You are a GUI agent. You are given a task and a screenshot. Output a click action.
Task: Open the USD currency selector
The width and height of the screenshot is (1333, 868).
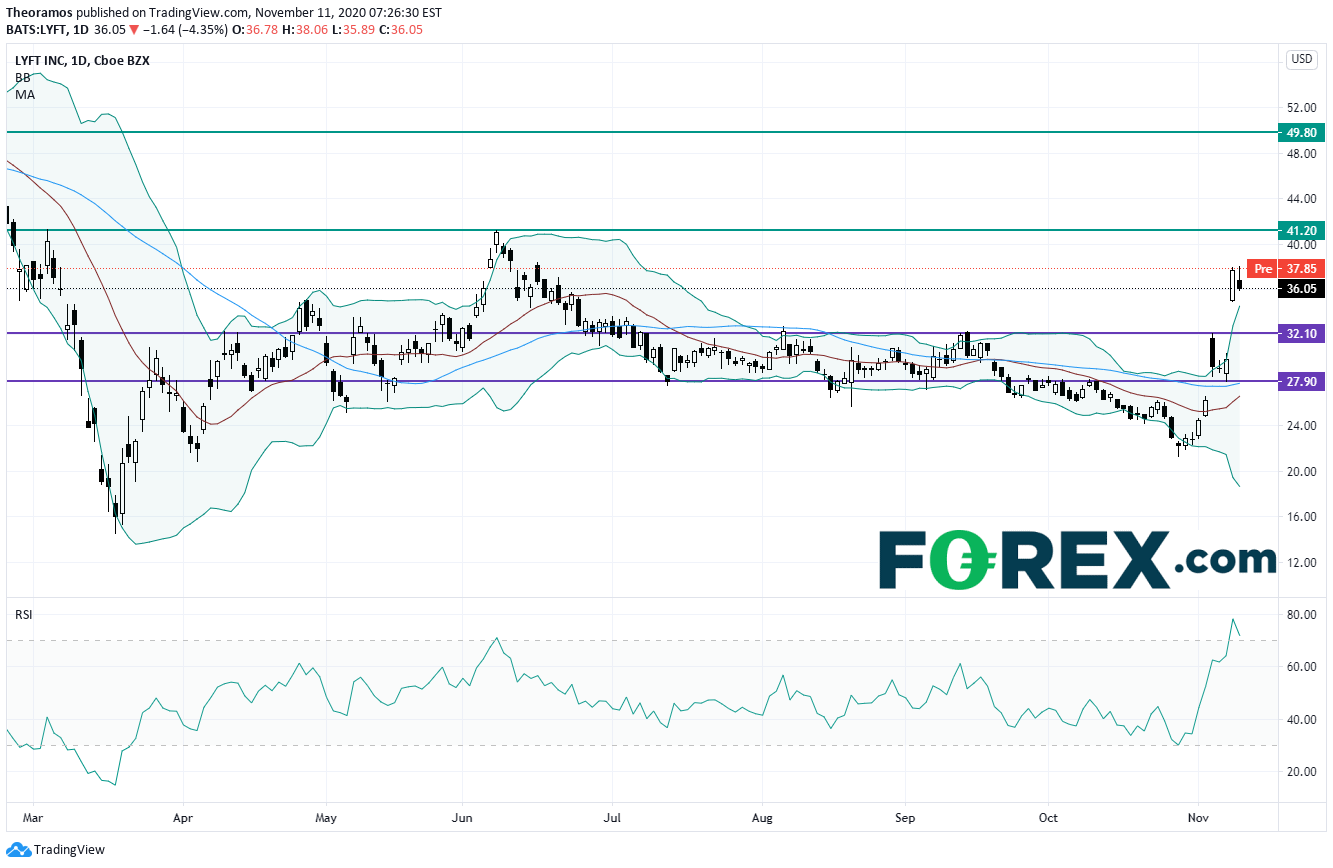coord(1301,59)
